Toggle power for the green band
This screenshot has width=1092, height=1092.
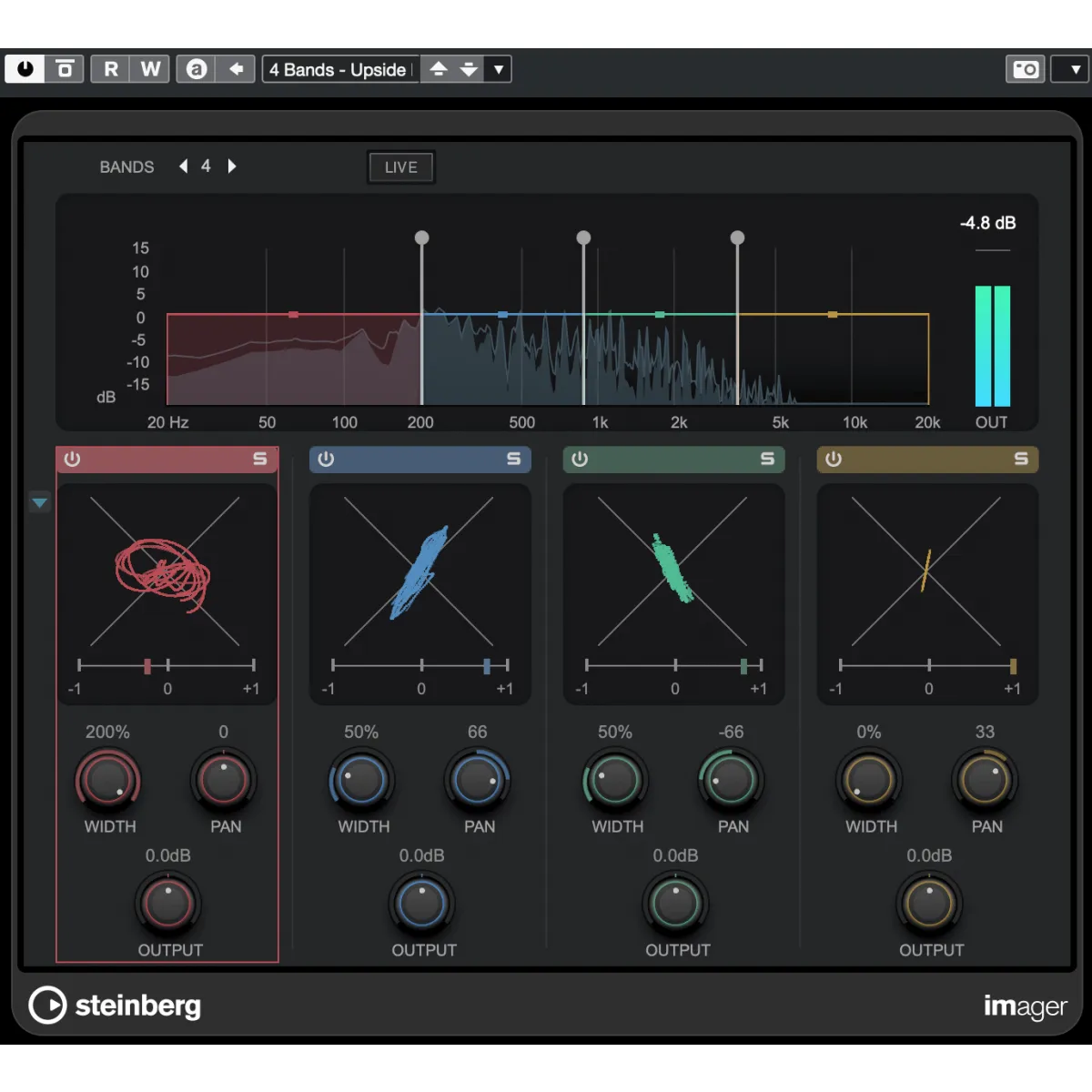(580, 460)
